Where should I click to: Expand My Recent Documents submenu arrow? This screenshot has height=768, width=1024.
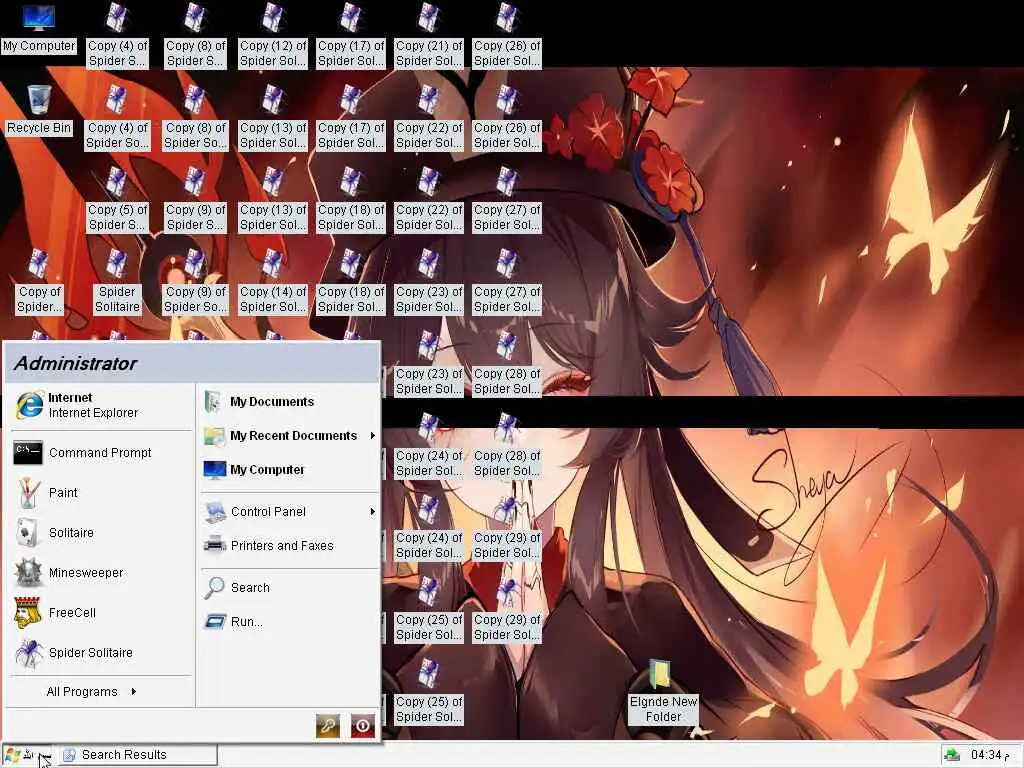tap(372, 436)
